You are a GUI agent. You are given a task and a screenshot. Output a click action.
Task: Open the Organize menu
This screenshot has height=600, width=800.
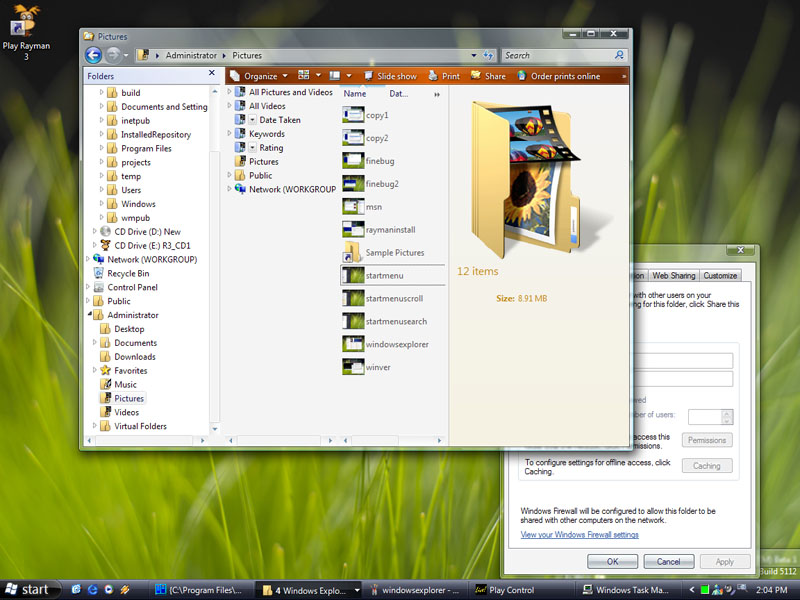coord(260,76)
